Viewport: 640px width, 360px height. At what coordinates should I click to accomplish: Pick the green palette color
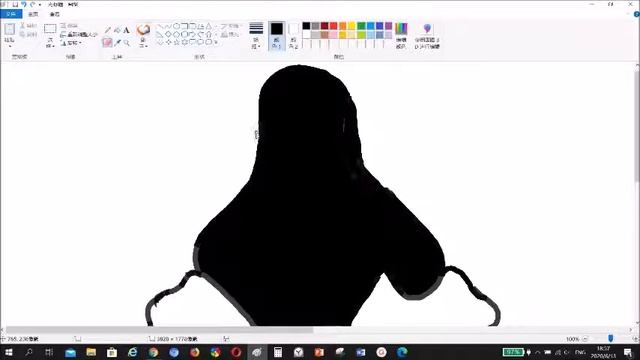pyautogui.click(x=361, y=26)
